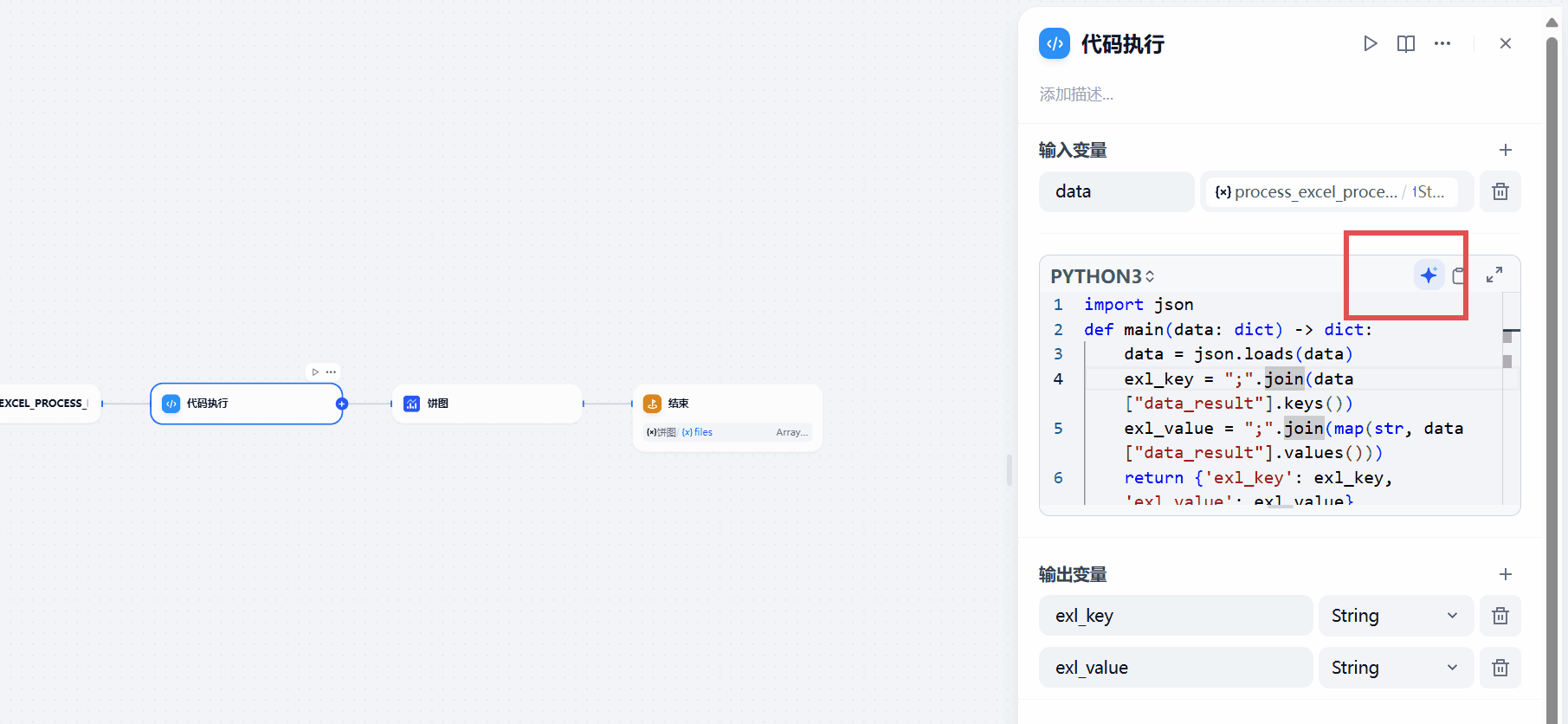Add a new input variable
This screenshot has height=724, width=1568.
[1506, 150]
